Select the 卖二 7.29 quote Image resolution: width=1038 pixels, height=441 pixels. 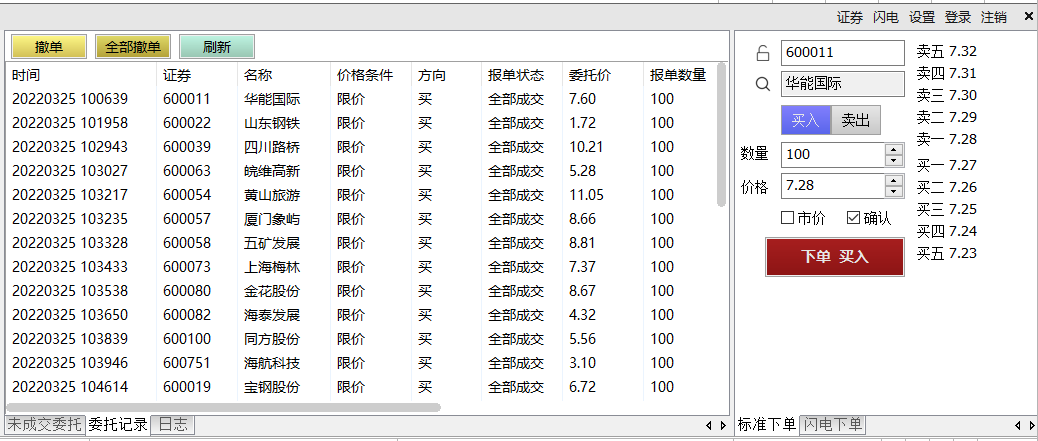click(x=947, y=117)
